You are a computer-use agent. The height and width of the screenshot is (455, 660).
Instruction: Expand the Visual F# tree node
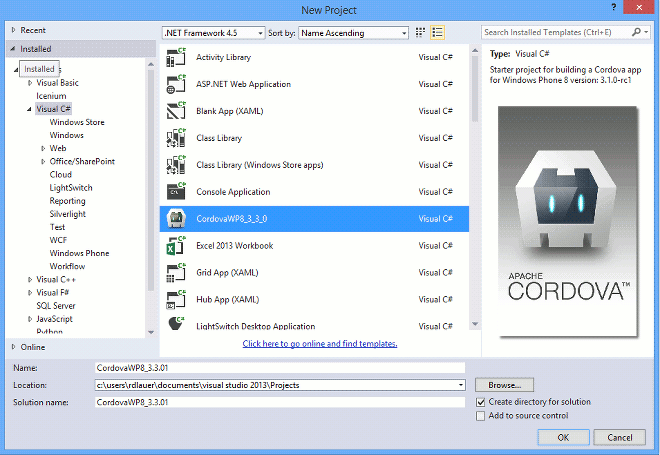(x=30, y=293)
